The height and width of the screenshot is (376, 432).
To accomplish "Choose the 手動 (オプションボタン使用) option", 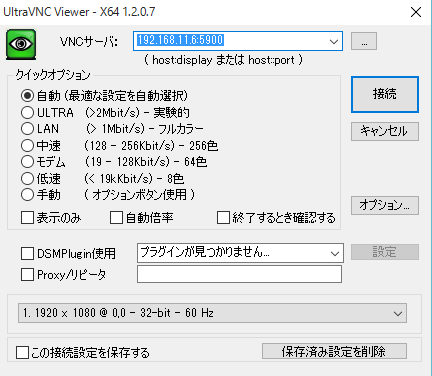I will click(27, 195).
